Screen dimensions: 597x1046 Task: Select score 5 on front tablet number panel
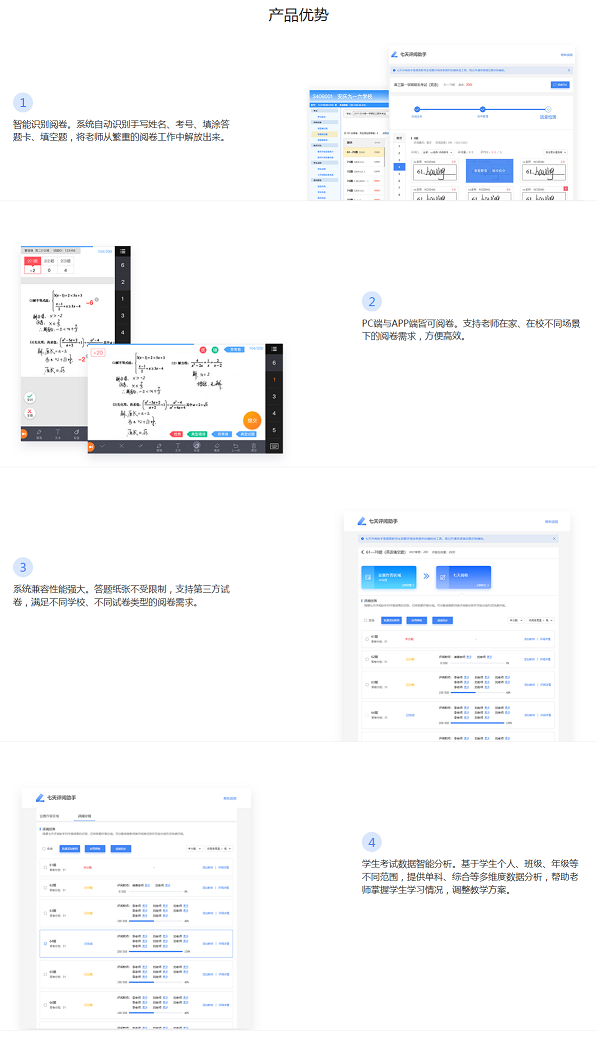pyautogui.click(x=274, y=430)
